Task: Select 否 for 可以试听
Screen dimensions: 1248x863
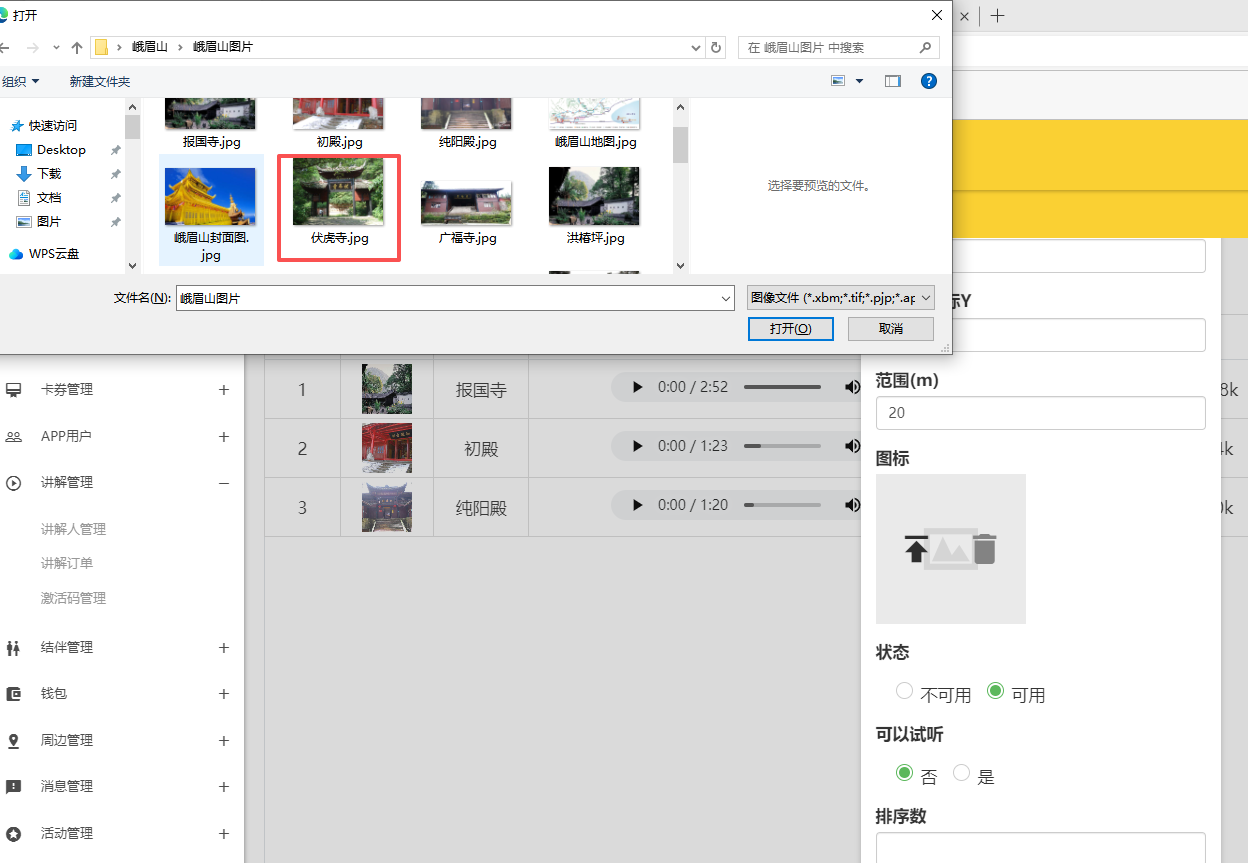Action: click(904, 772)
